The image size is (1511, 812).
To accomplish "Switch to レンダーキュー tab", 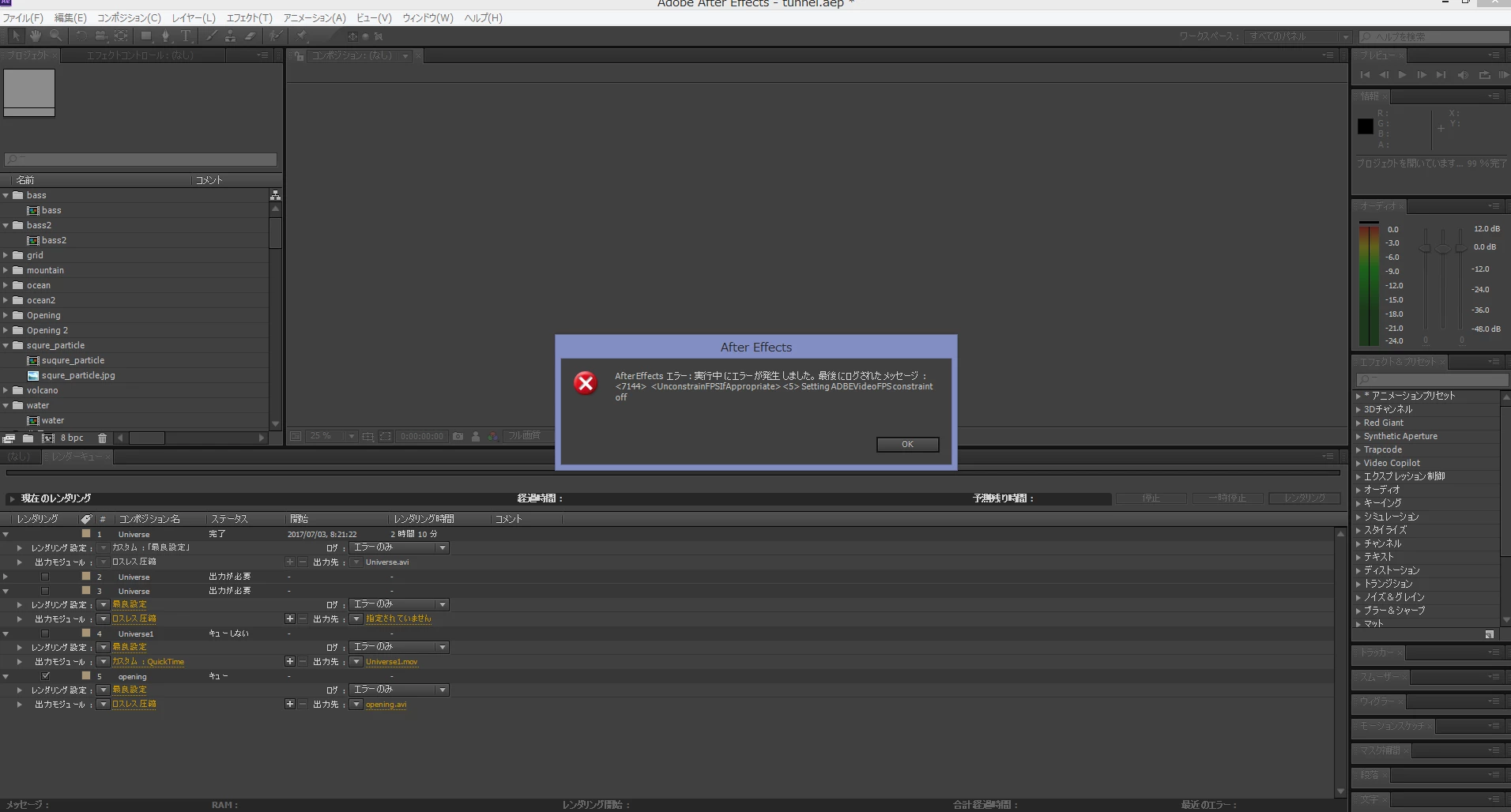I will pyautogui.click(x=77, y=457).
